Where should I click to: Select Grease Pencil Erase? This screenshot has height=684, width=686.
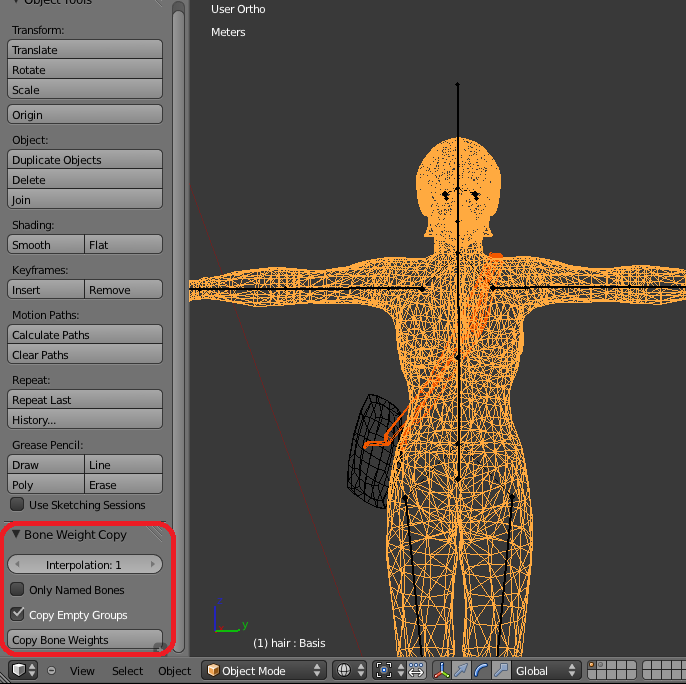tap(123, 484)
